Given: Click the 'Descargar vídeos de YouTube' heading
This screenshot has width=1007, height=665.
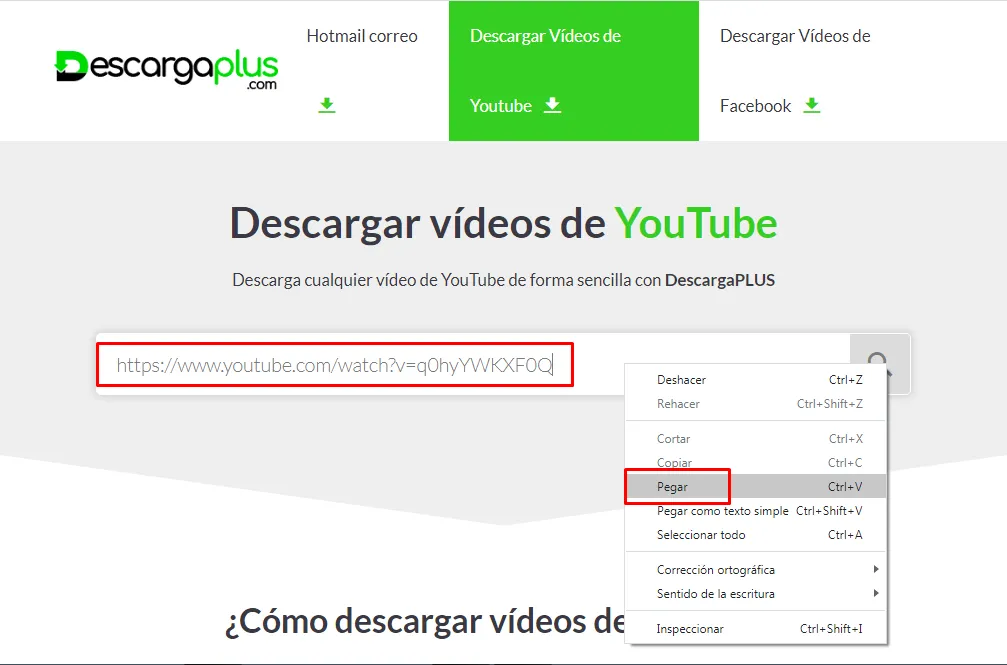Looking at the screenshot, I should point(504,224).
